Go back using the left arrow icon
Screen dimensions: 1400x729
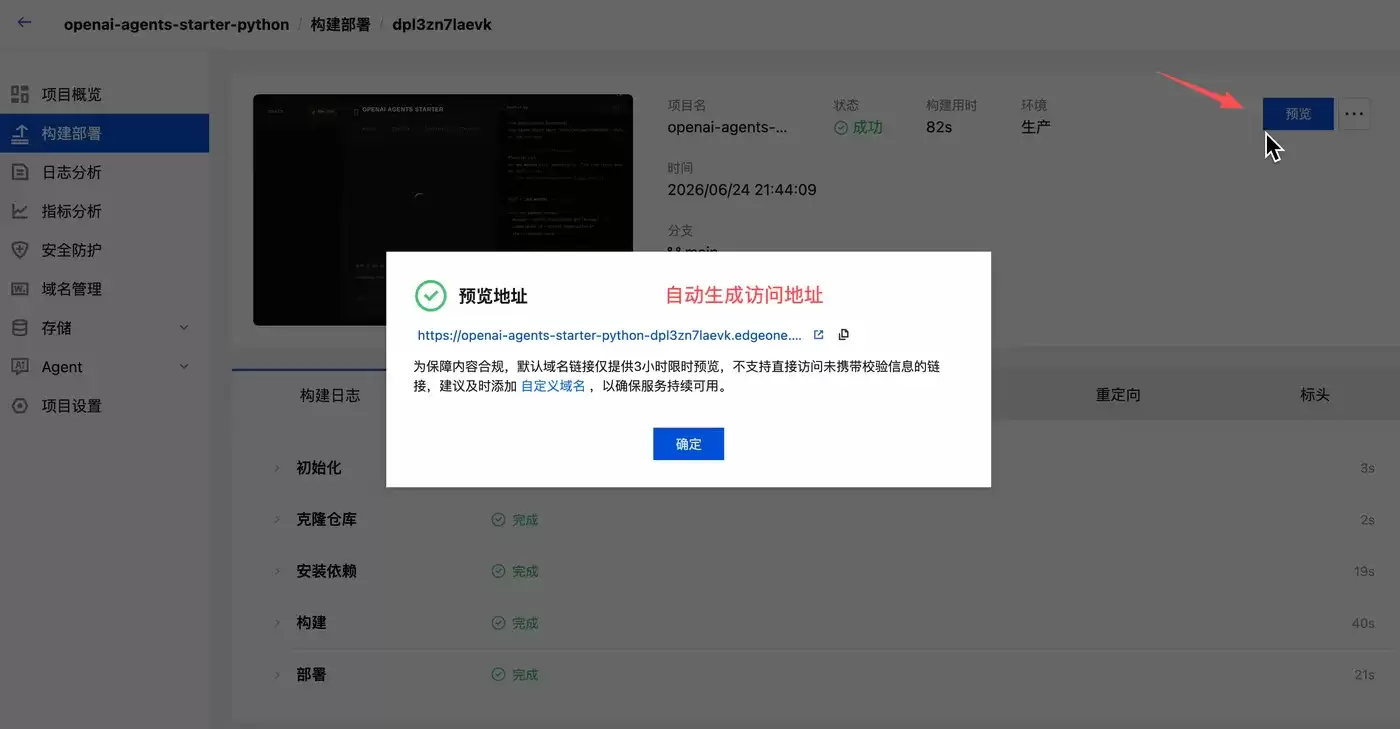click(x=24, y=22)
